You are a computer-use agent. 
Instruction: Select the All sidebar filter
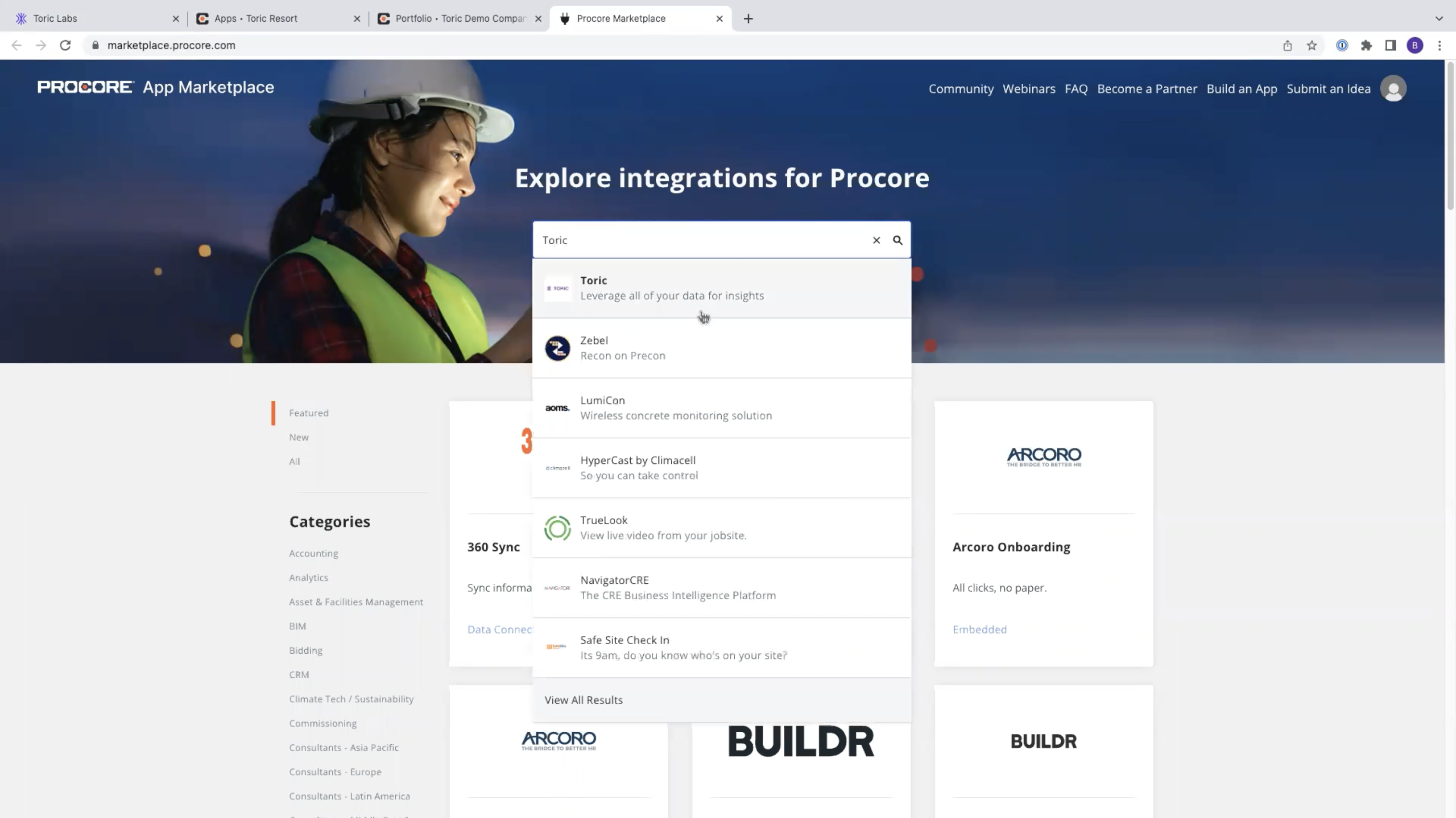[x=295, y=462]
